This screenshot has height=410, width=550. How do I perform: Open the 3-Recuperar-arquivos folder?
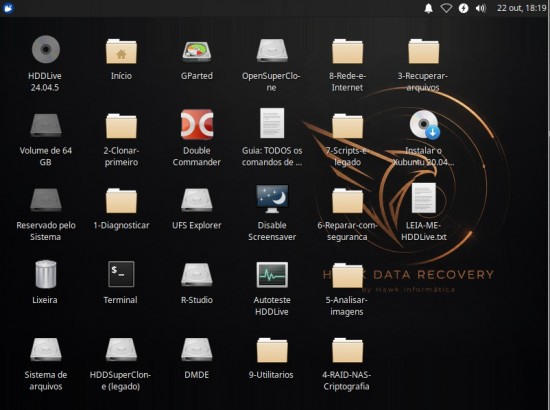pos(423,51)
